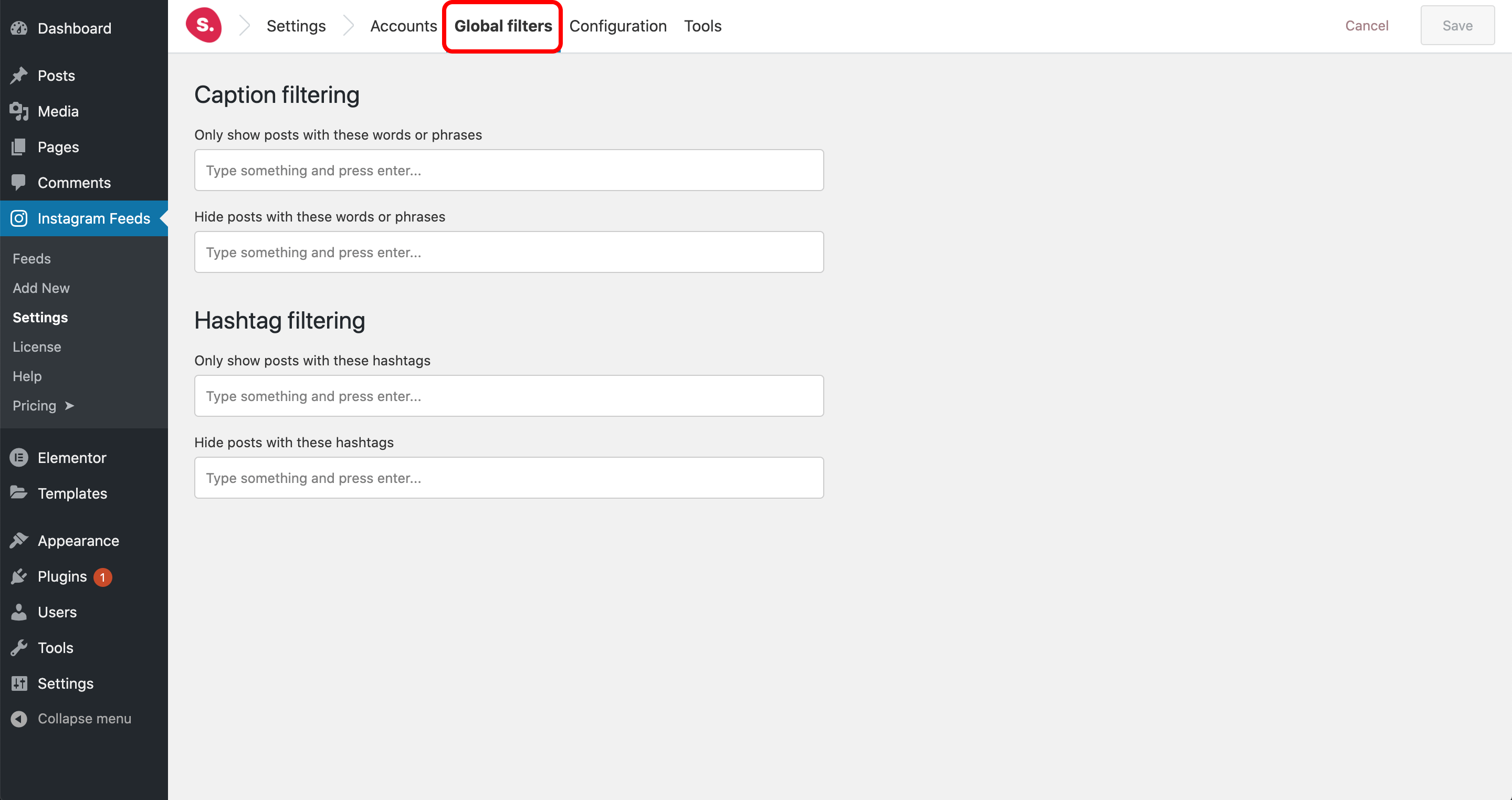
Task: Click the Pages icon in sidebar
Action: (x=19, y=147)
